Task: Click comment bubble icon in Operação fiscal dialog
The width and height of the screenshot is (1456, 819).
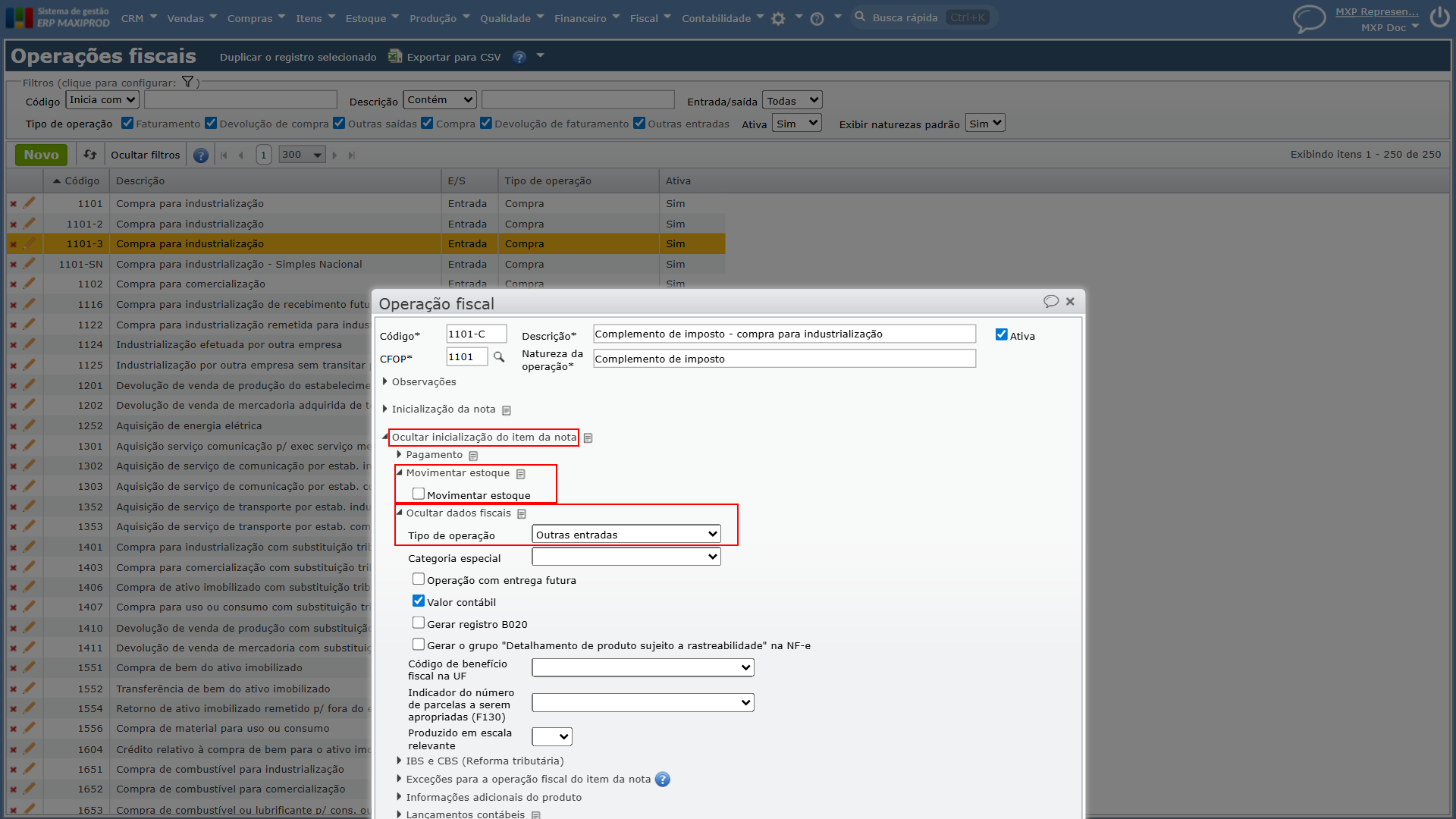Action: point(1050,301)
